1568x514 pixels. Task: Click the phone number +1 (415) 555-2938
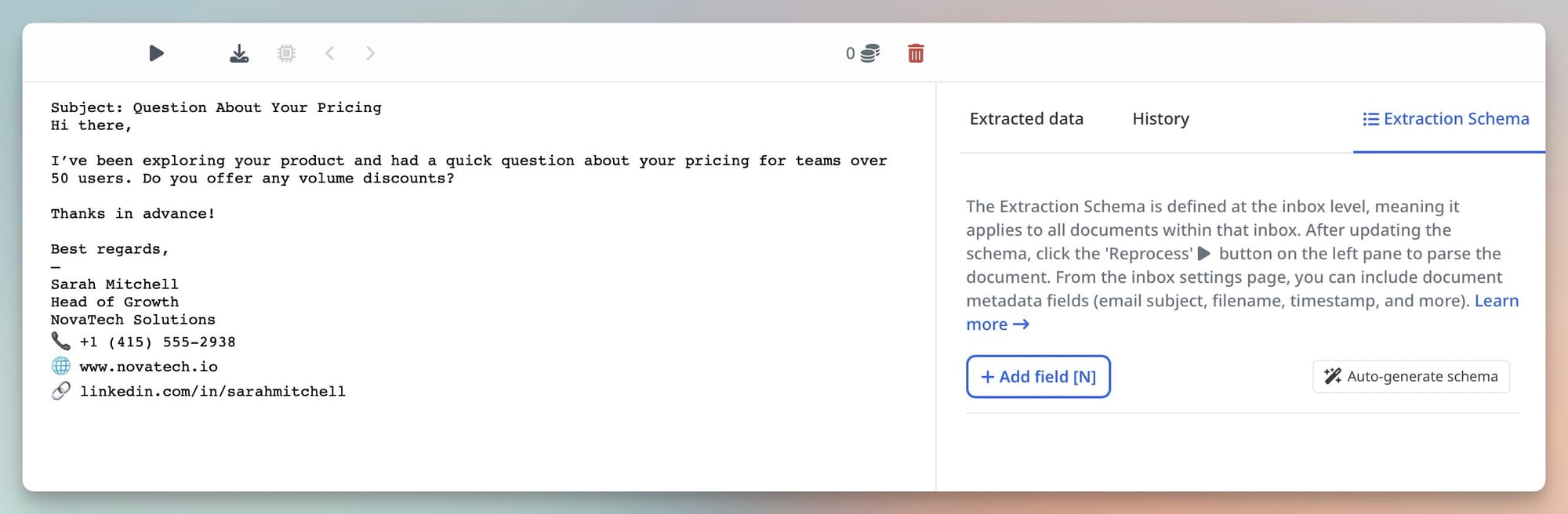point(158,342)
